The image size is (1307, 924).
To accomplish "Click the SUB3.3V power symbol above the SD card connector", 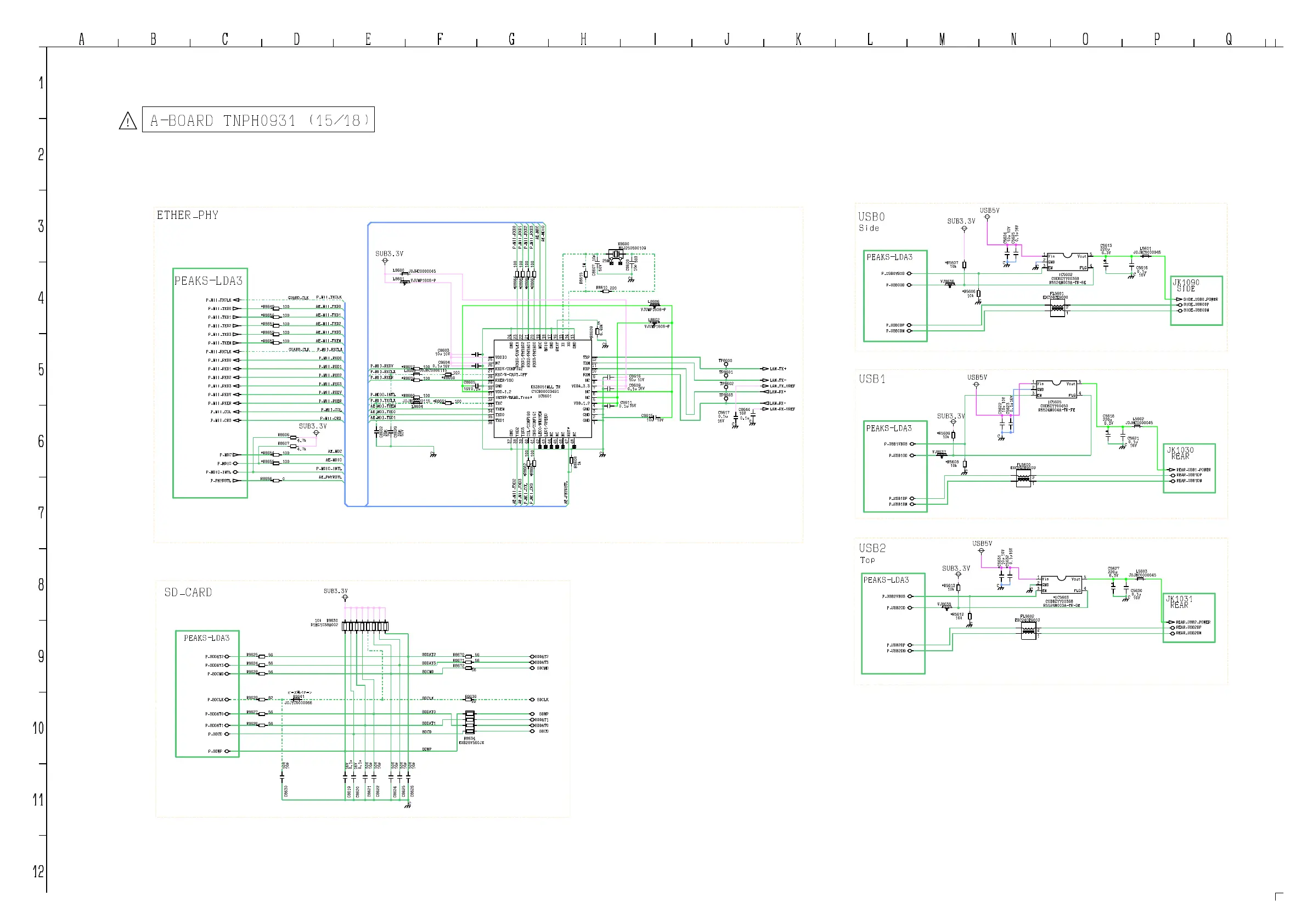I will point(345,597).
